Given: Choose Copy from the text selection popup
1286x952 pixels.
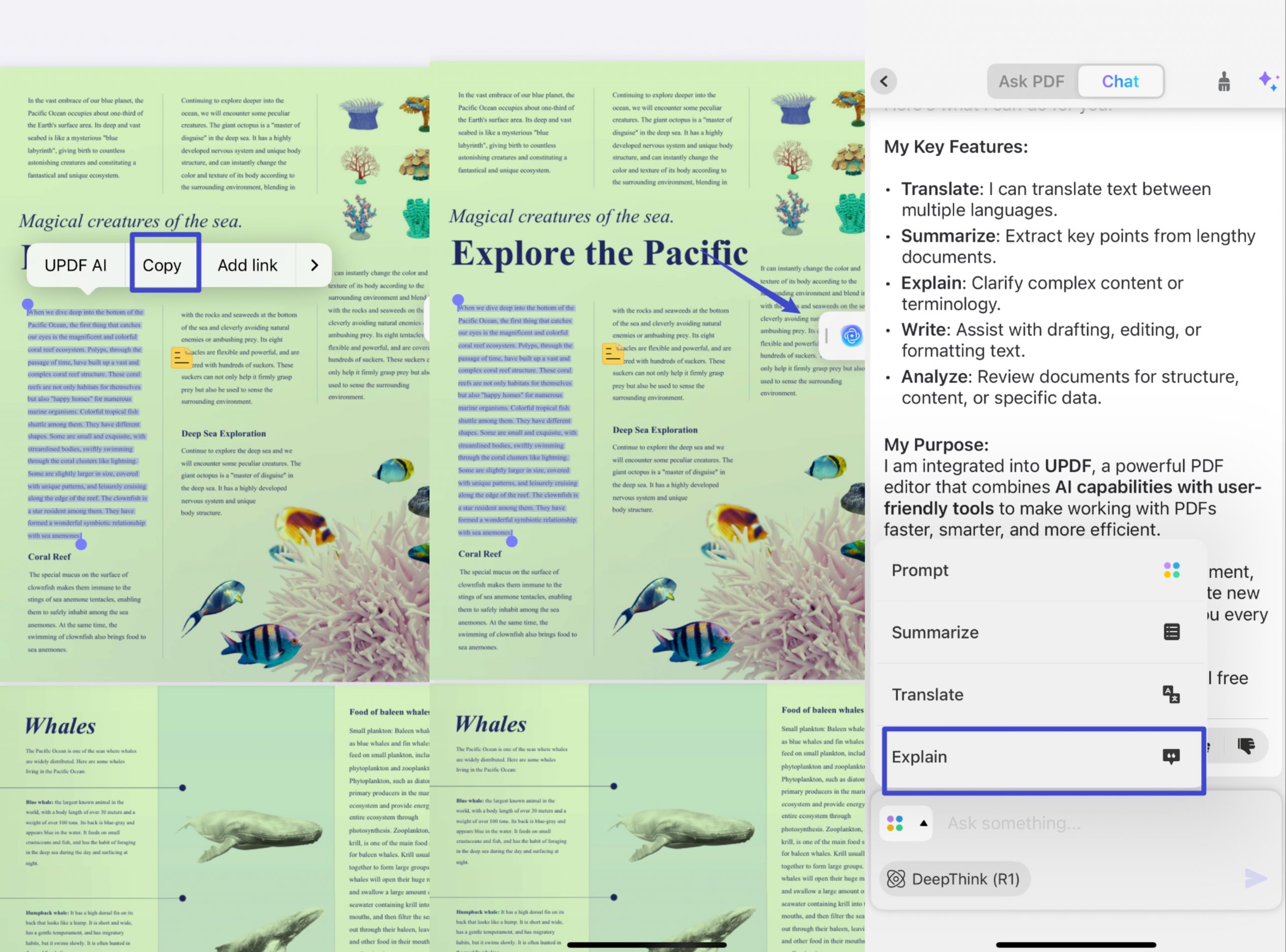Looking at the screenshot, I should [162, 265].
